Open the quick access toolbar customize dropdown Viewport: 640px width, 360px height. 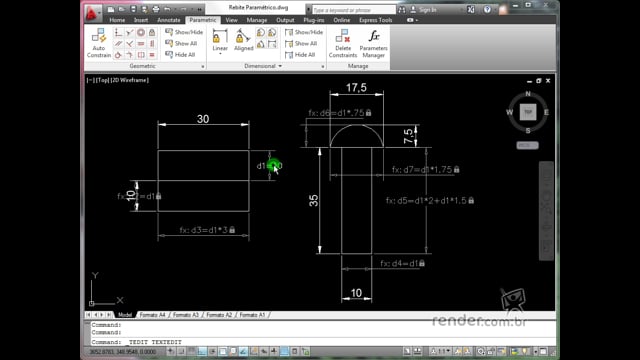click(x=200, y=9)
